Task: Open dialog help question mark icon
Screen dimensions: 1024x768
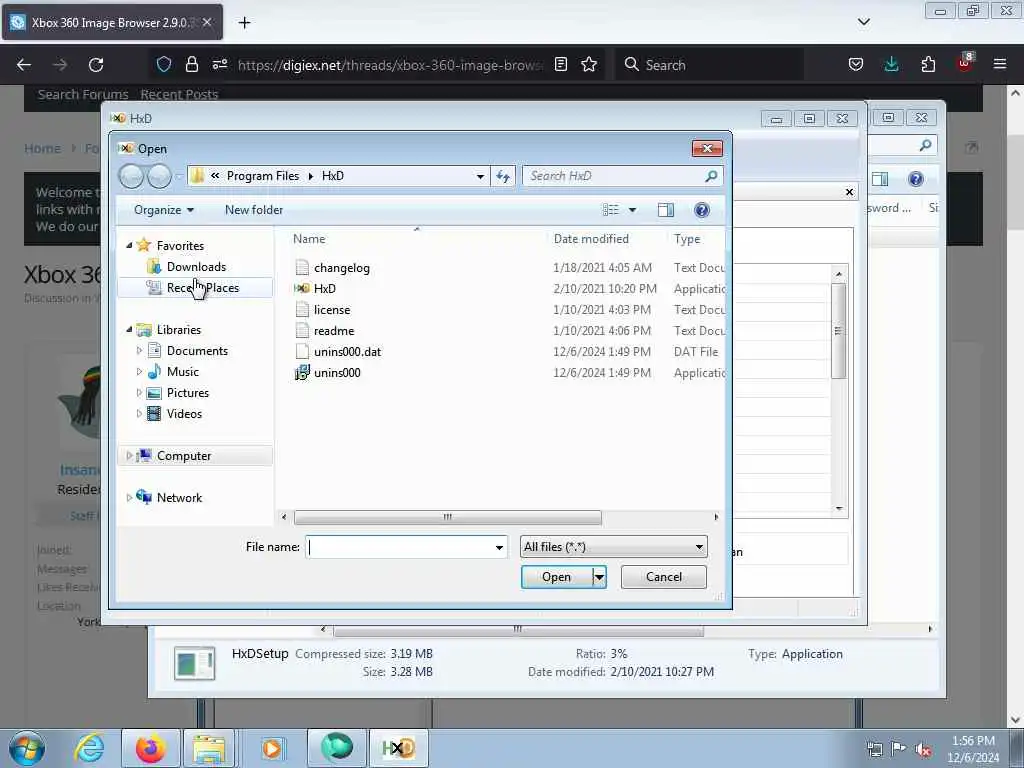Action: coord(701,210)
